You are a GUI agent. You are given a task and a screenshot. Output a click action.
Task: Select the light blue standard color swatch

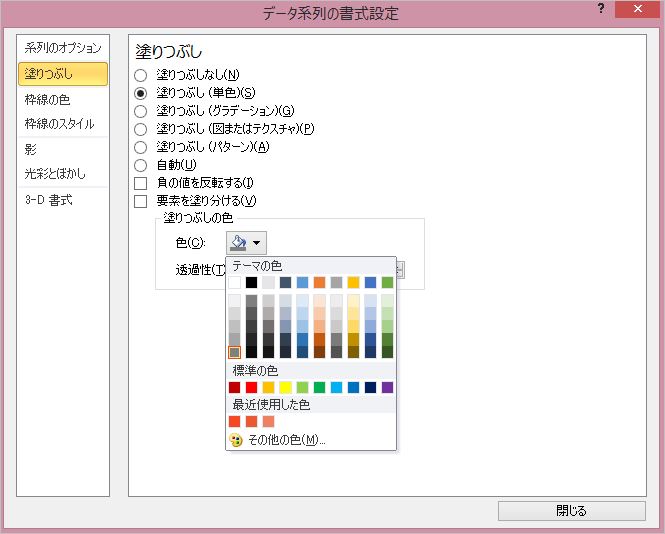tap(336, 387)
